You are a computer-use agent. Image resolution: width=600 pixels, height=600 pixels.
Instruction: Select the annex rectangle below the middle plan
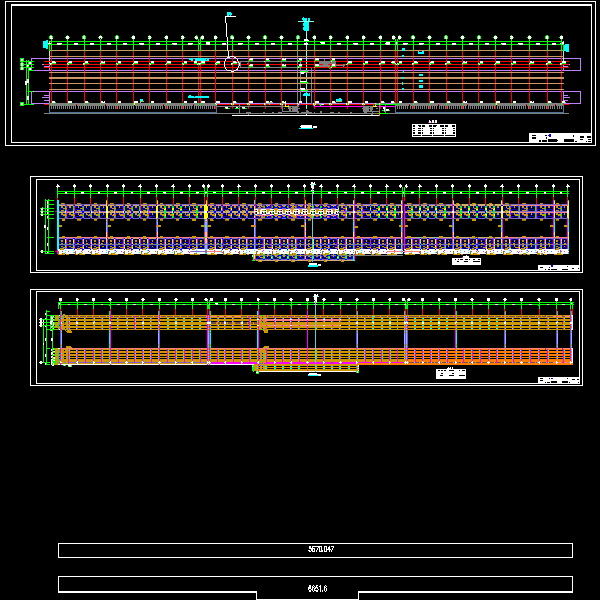click(x=304, y=256)
